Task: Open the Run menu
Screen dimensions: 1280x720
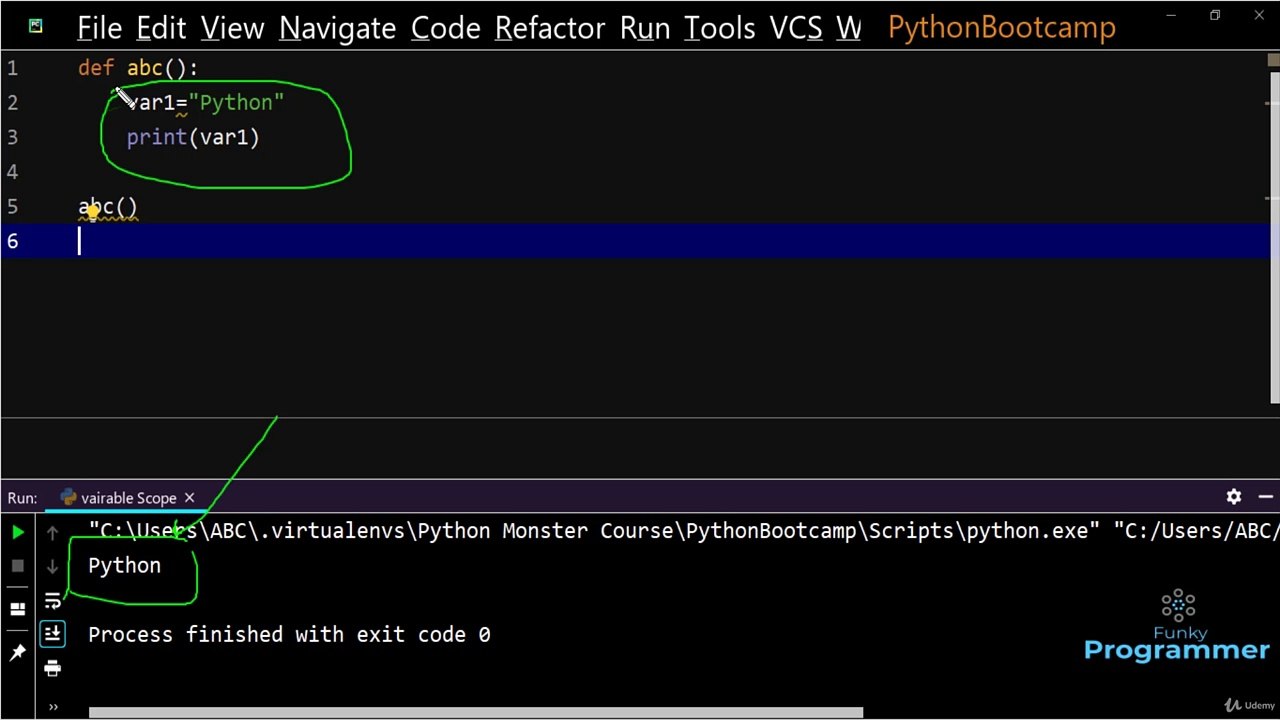Action: (645, 28)
